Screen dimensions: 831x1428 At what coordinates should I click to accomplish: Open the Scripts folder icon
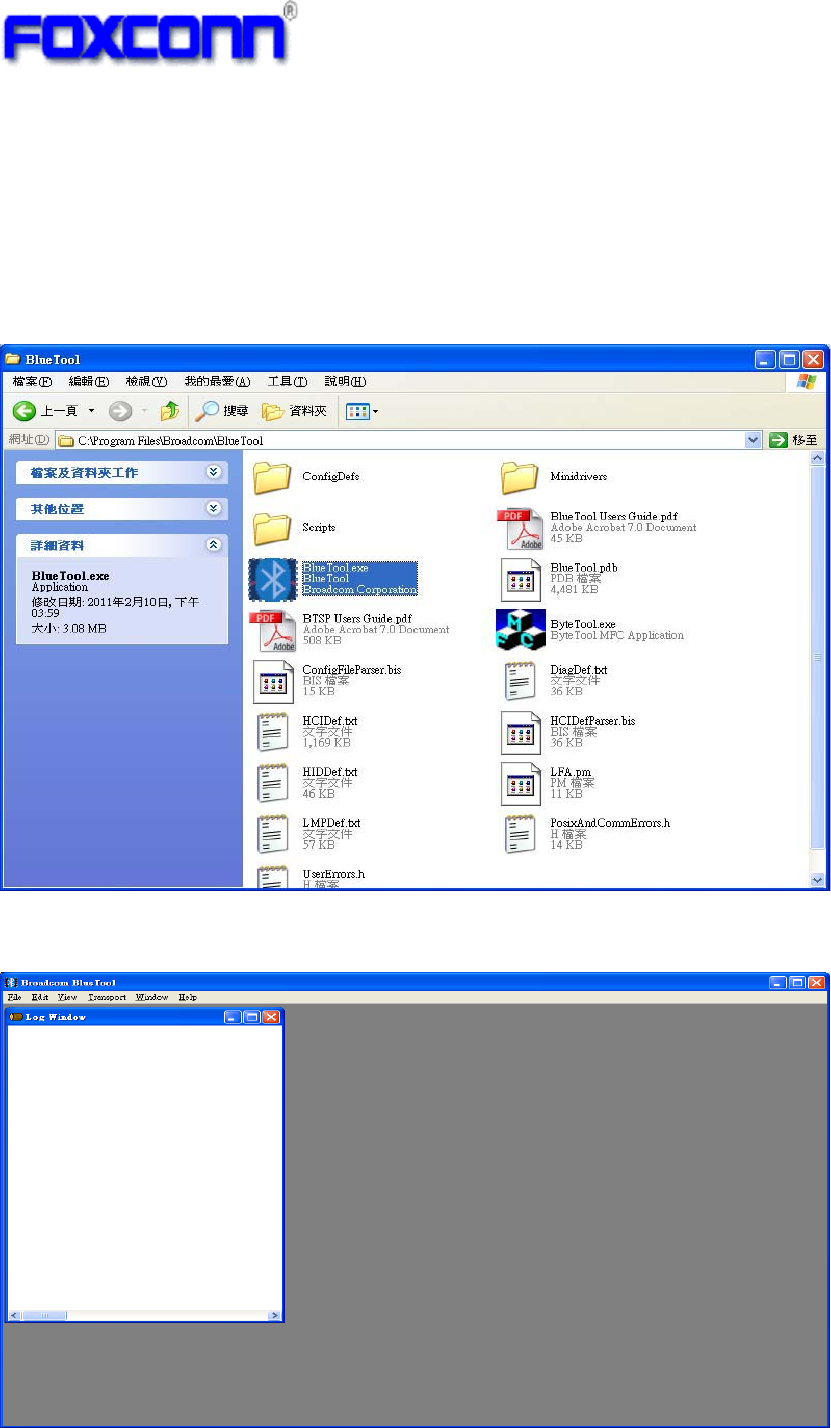tap(272, 528)
